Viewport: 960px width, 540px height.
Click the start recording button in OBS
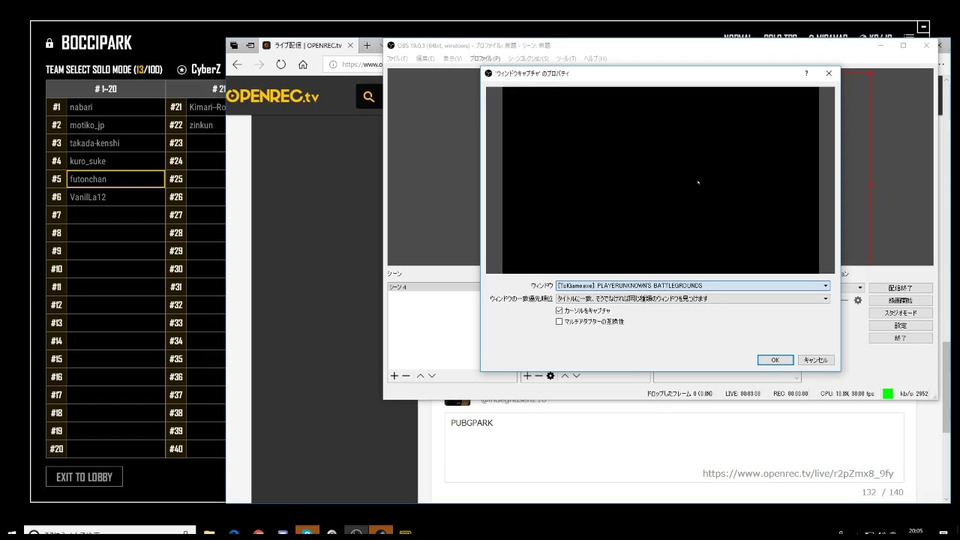[x=901, y=301]
